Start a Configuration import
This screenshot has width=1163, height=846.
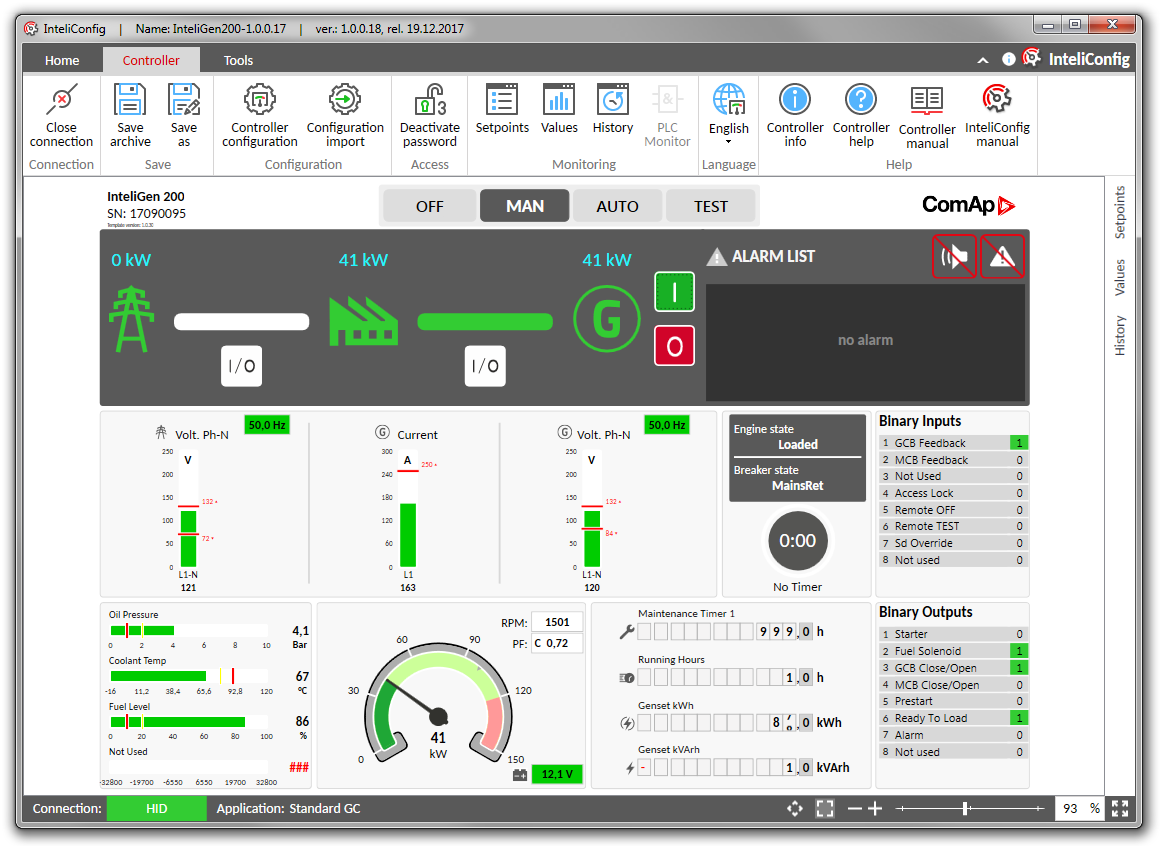345,113
